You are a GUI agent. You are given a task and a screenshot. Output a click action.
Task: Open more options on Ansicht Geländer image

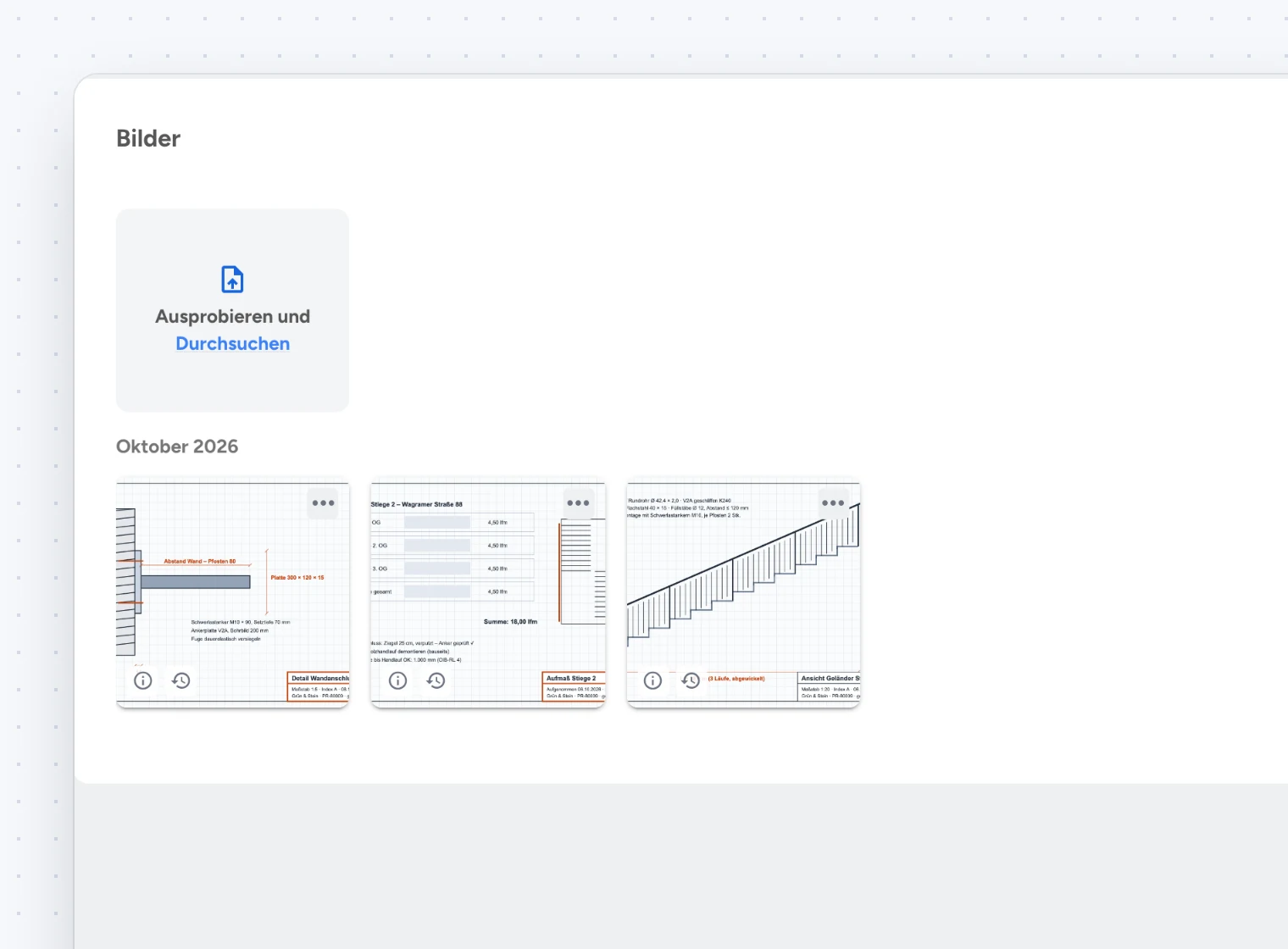click(x=833, y=503)
